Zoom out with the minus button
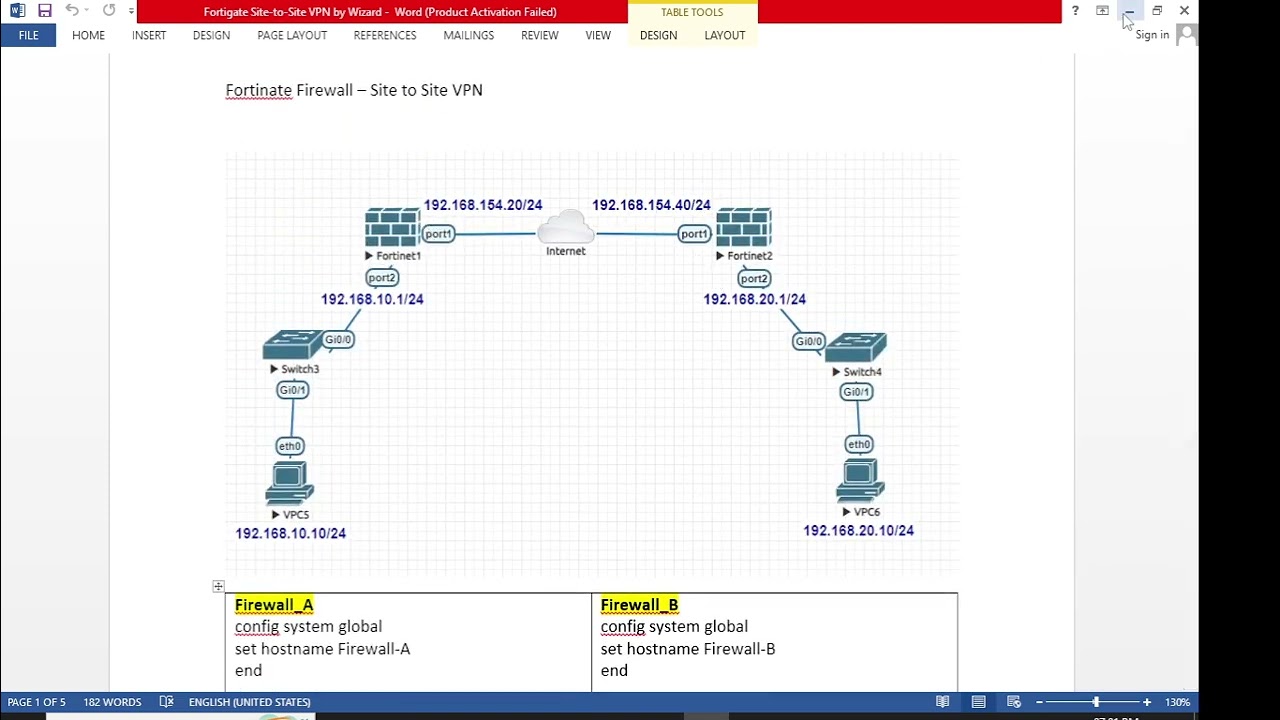 pyautogui.click(x=1039, y=702)
